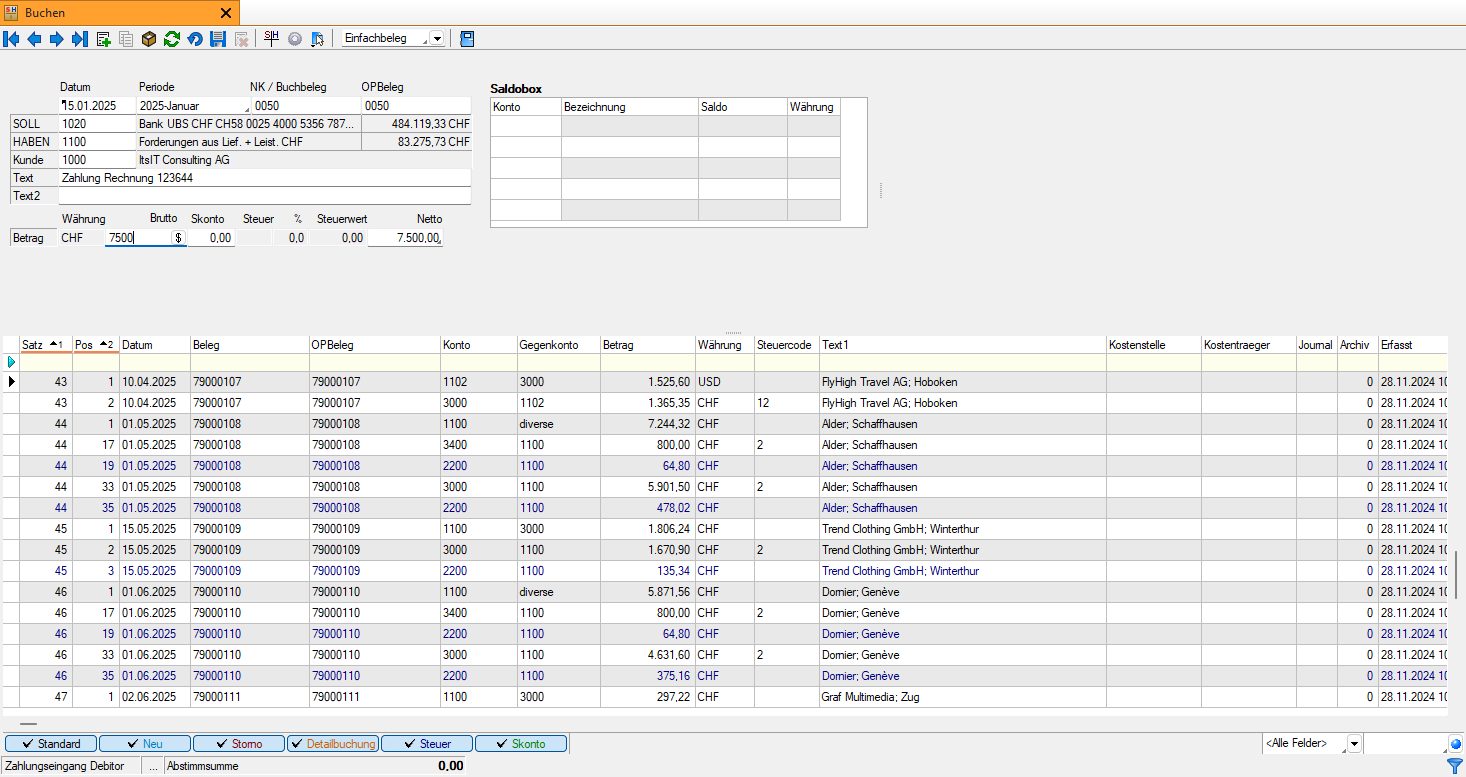Toggle the Steuer option

click(x=426, y=743)
